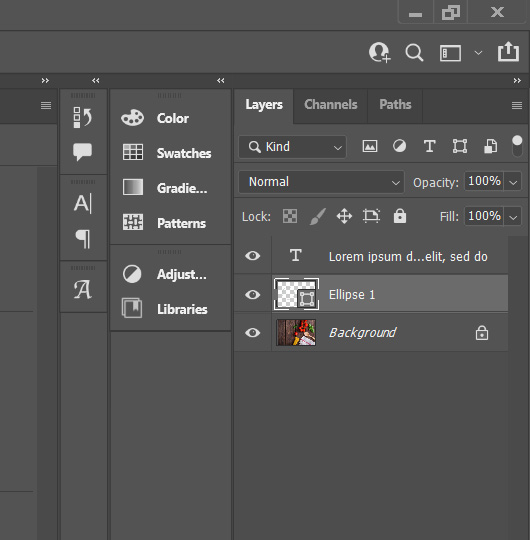Expand the Color/Swatches dock arrows
The height and width of the screenshot is (540, 530).
click(x=221, y=81)
